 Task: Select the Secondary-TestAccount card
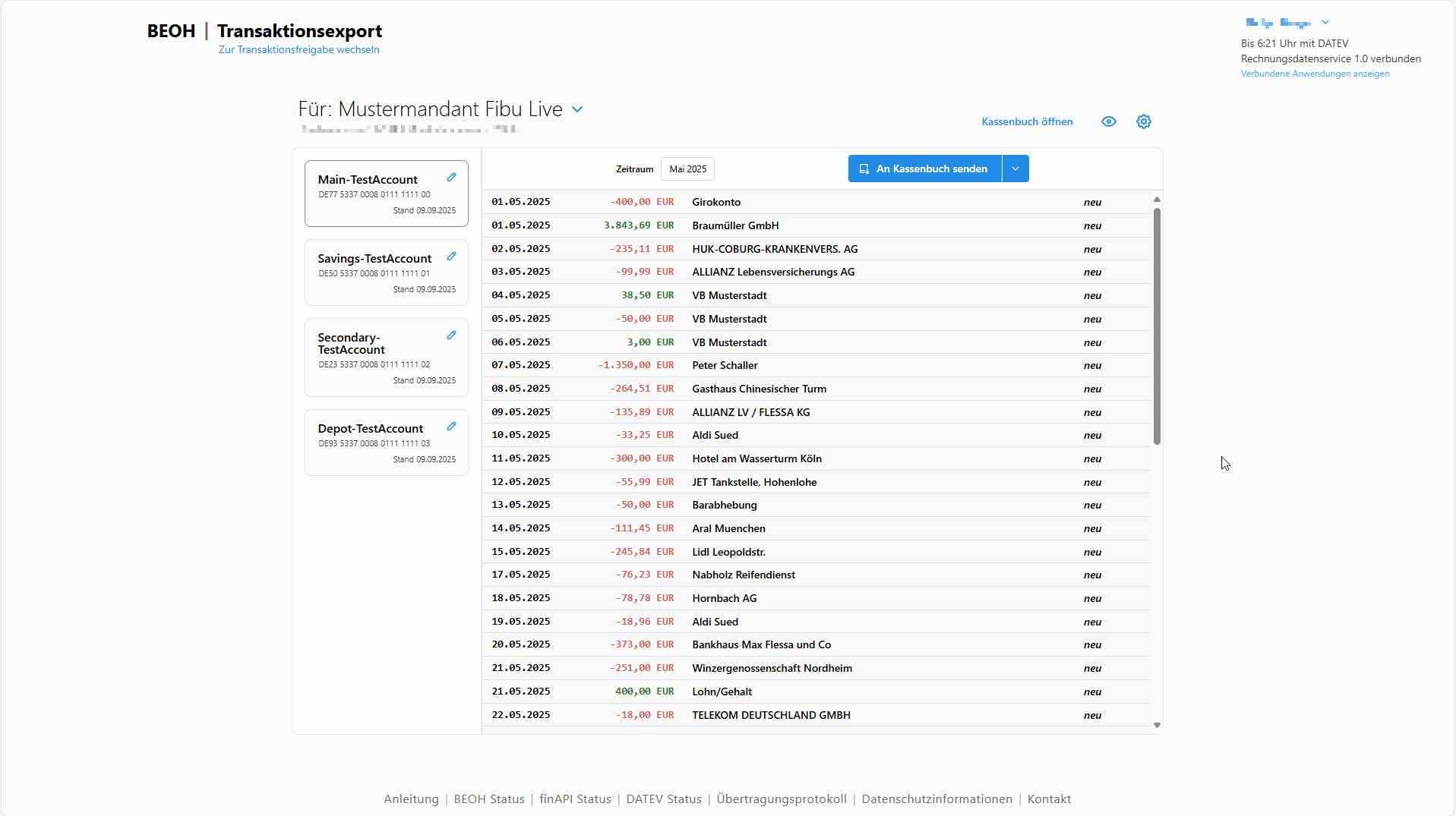[387, 358]
